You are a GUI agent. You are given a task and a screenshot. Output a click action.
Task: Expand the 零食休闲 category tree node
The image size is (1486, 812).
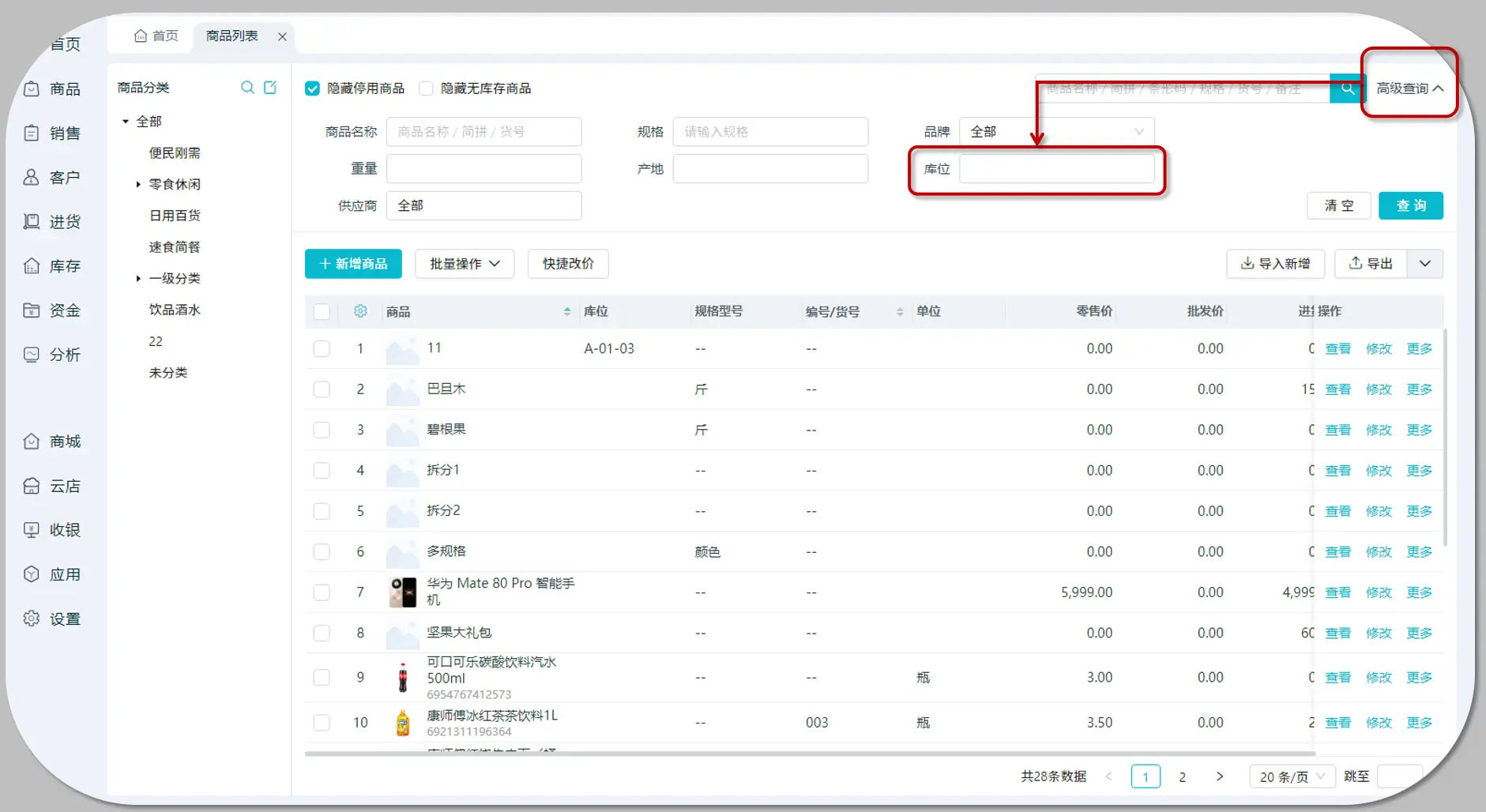click(138, 184)
